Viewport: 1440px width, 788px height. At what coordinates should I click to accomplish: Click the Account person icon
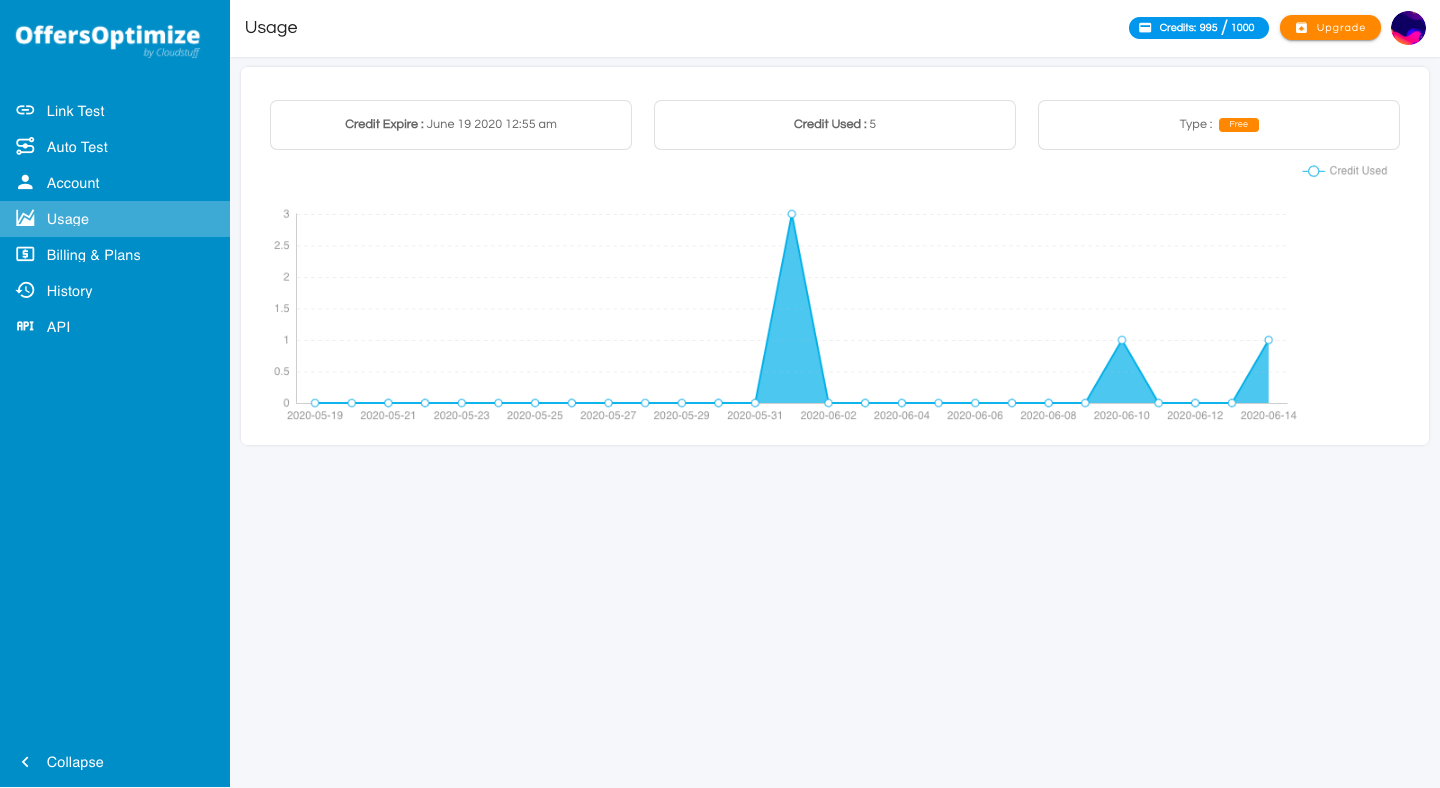(25, 182)
